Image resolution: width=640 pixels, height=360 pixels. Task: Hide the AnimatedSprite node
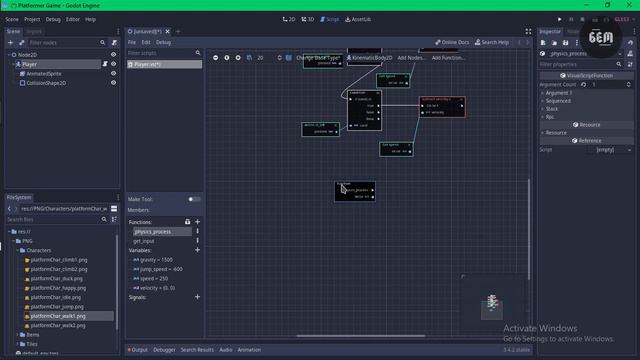click(x=113, y=73)
